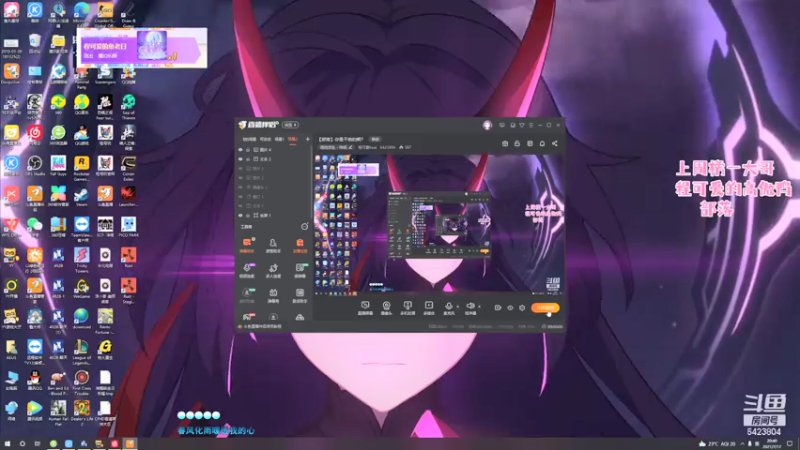The height and width of the screenshot is (450, 800).
Task: Click the orange streaming app on the taskbar
Action: click(x=130, y=444)
